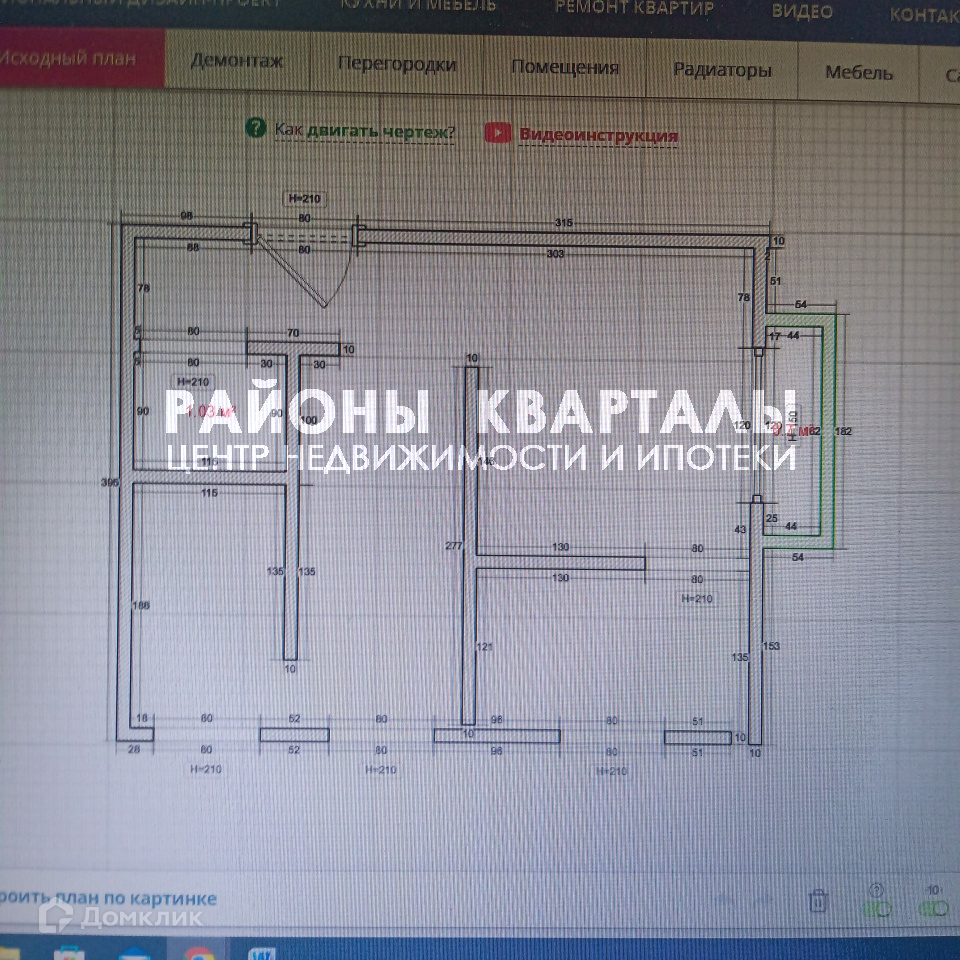Open РЕМОНТ КВАРТИР in top navigation
Screen dimensions: 960x960
[634, 8]
